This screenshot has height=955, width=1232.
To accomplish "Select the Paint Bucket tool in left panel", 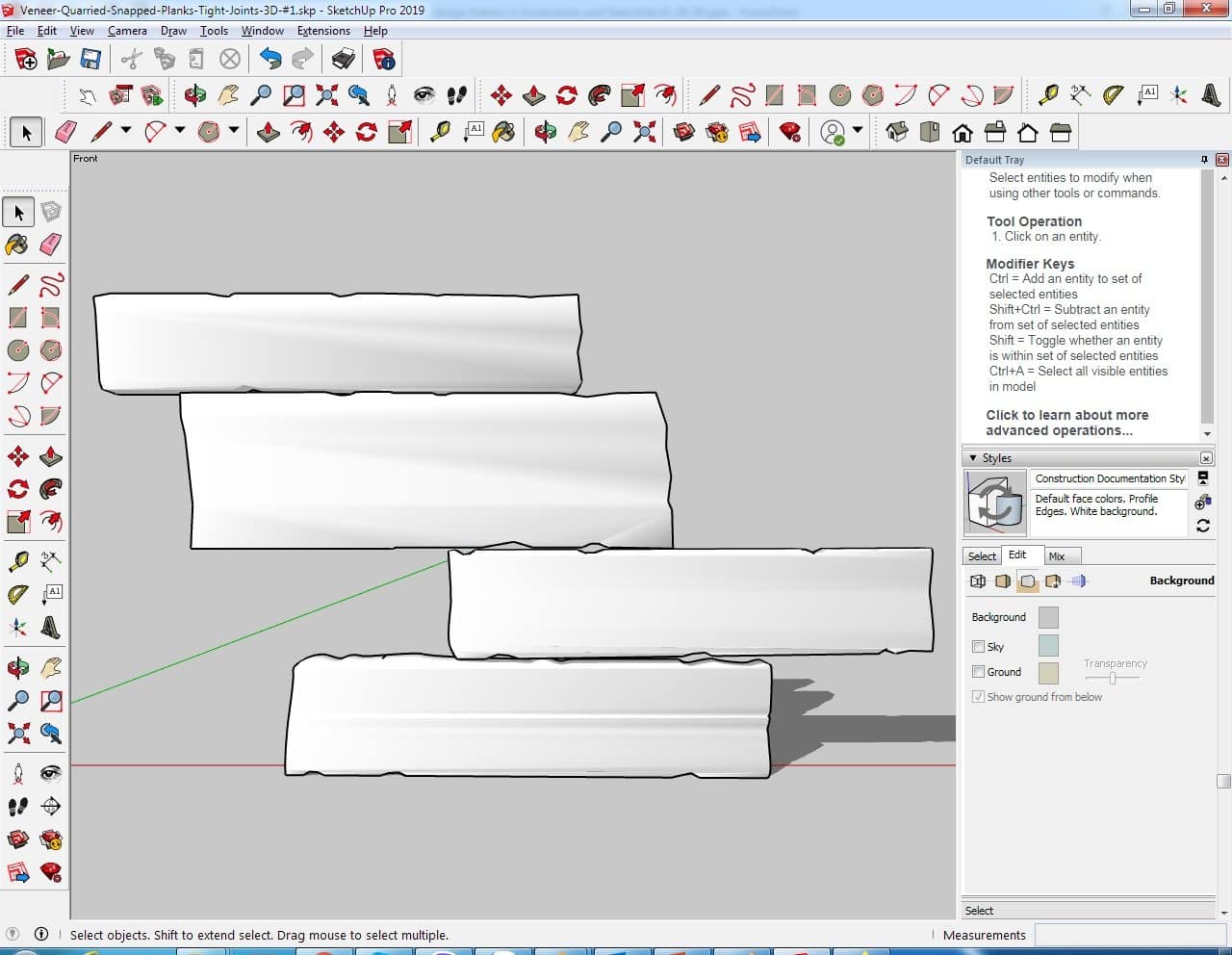I will coord(17,245).
